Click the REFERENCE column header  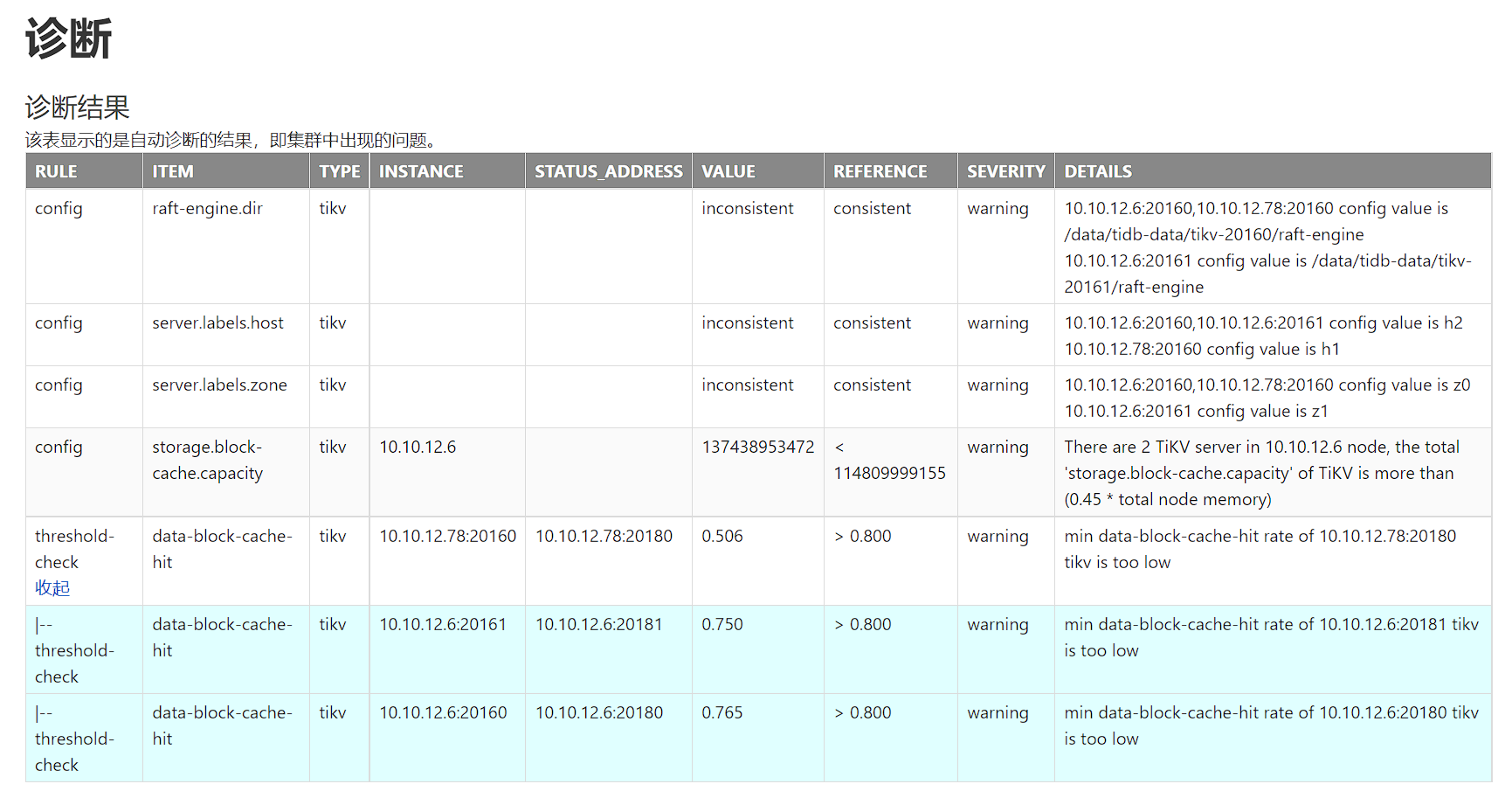pyautogui.click(x=891, y=171)
